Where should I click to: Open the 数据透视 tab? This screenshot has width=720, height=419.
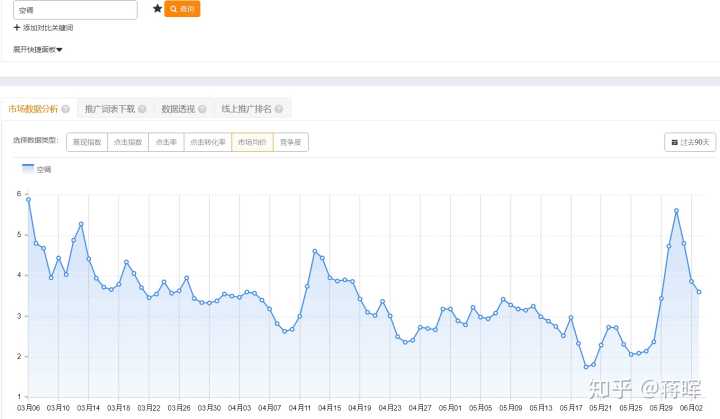[x=177, y=109]
